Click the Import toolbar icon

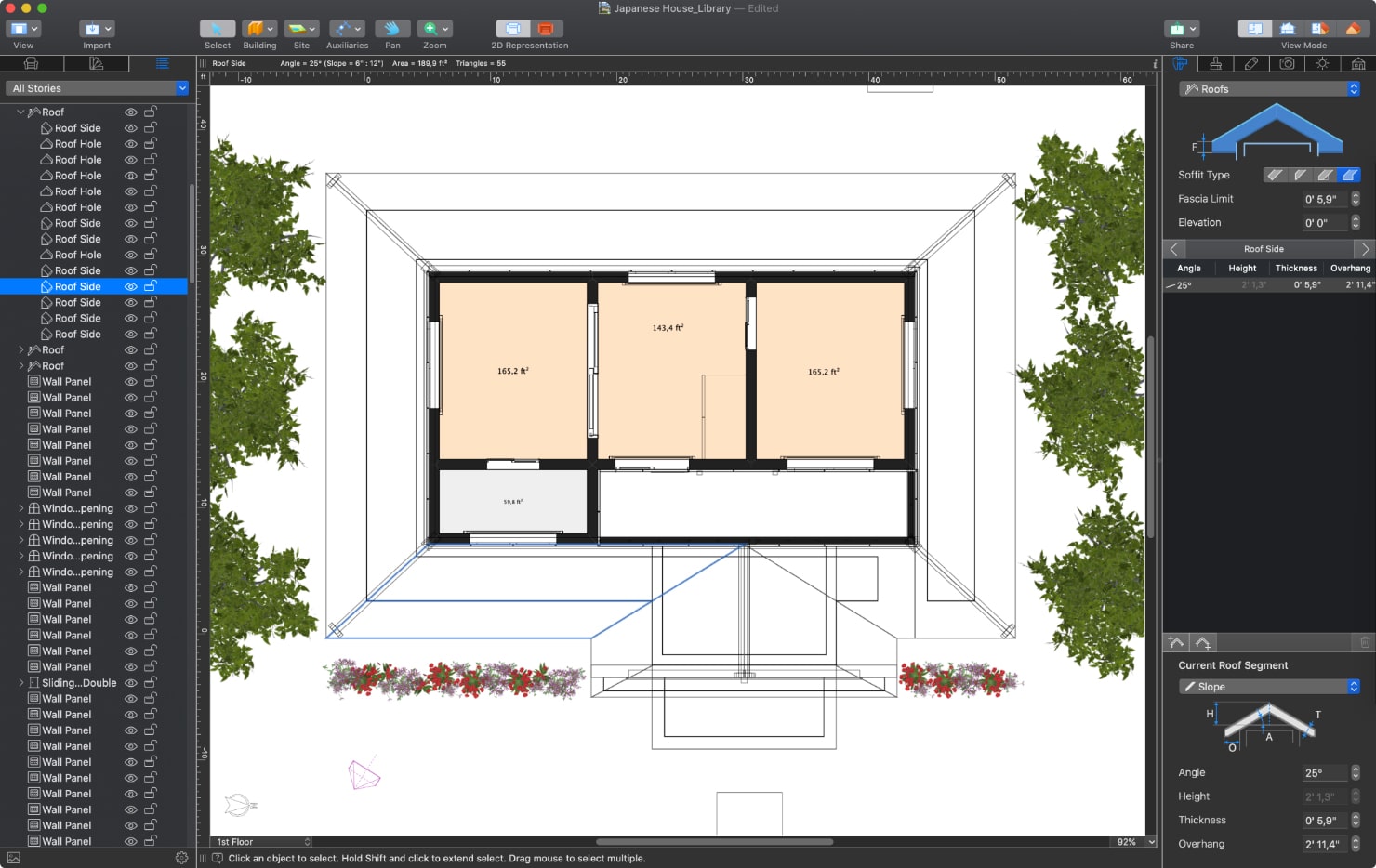click(97, 29)
